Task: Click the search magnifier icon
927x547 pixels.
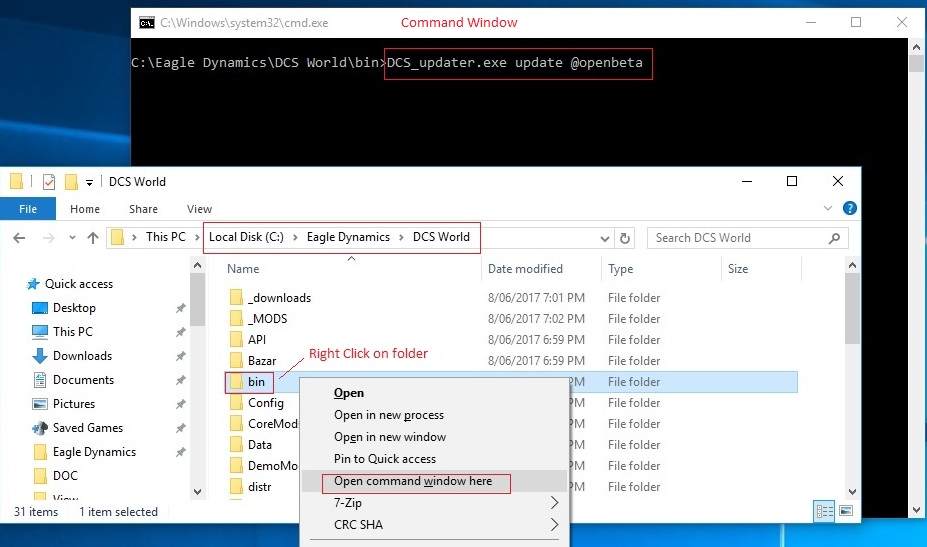Action: 834,238
